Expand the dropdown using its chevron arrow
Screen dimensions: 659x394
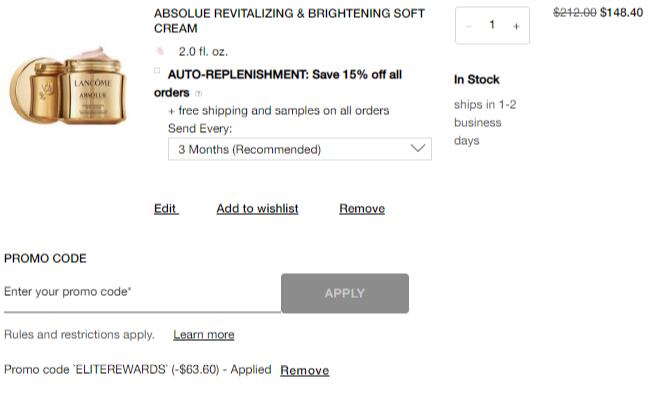pyautogui.click(x=418, y=148)
